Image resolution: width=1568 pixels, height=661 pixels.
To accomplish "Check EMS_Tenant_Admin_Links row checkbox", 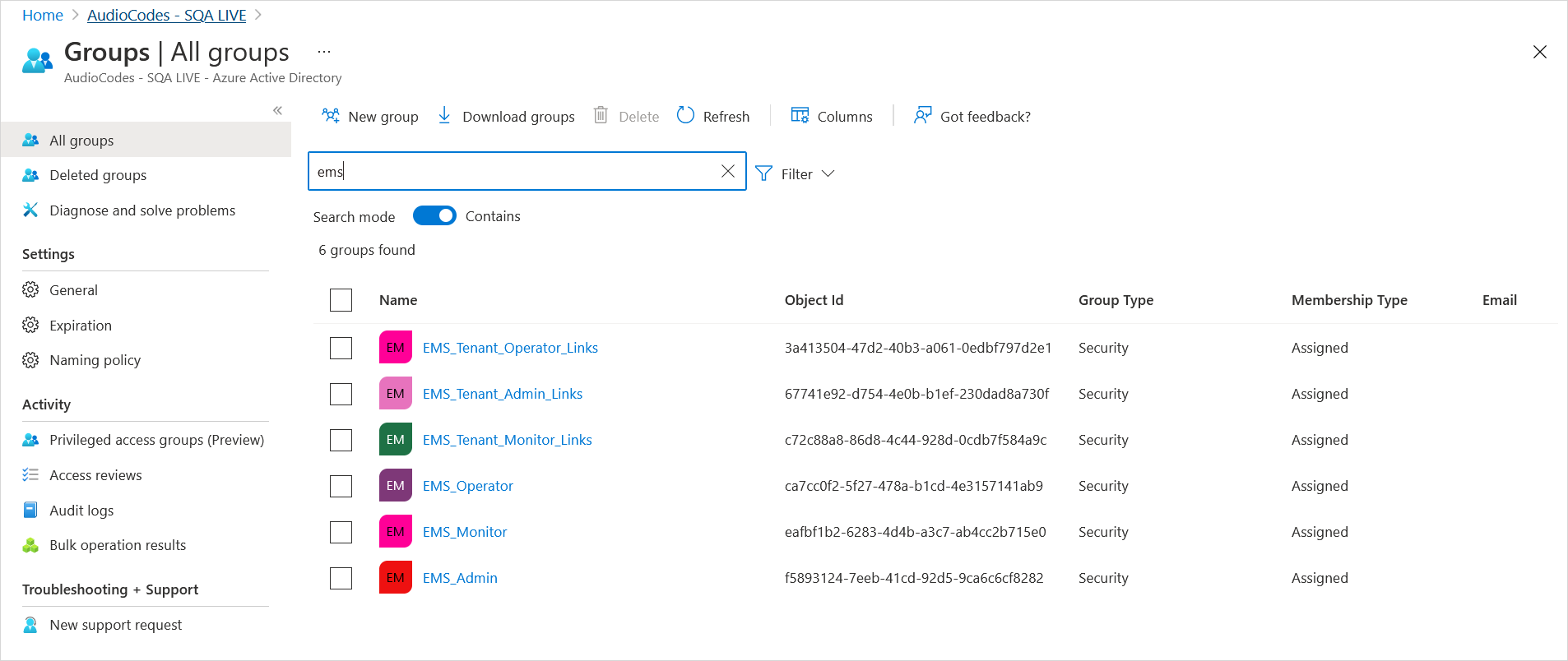I will 341,394.
